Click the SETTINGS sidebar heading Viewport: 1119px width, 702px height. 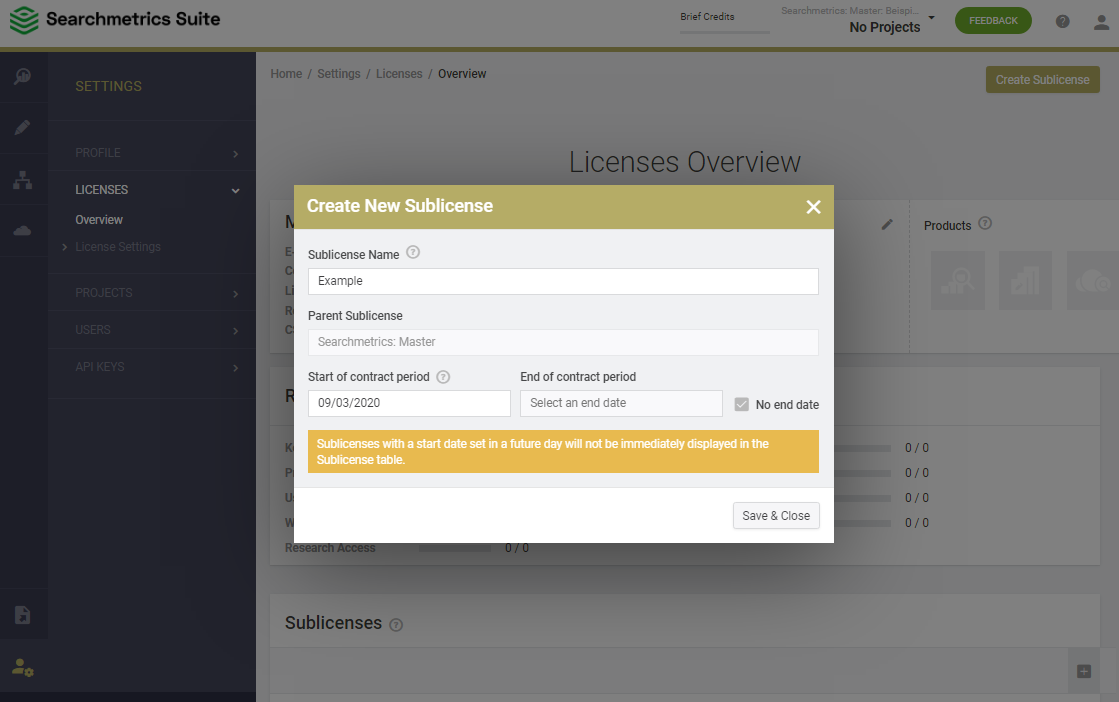tap(108, 86)
